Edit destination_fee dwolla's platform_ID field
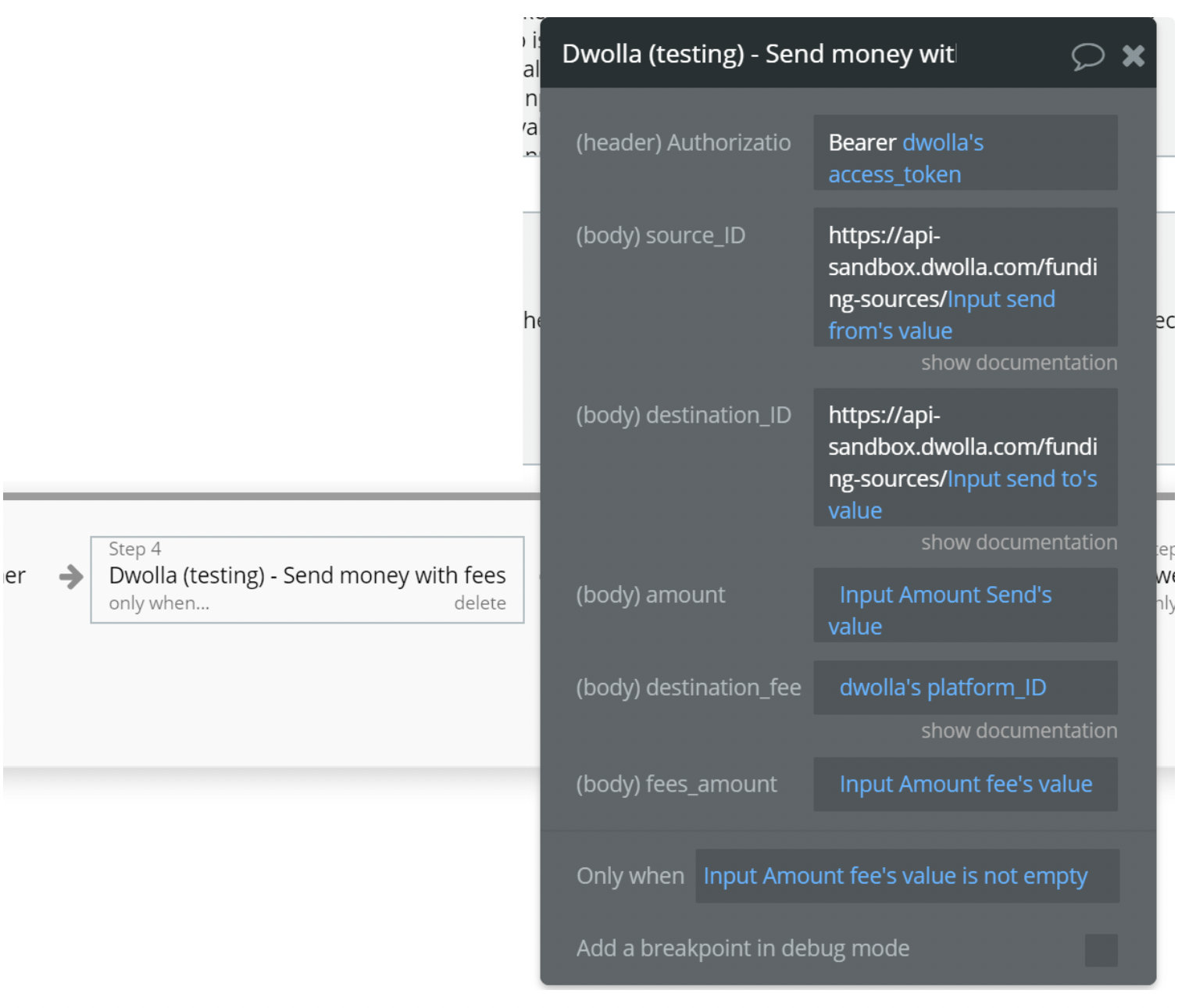The image size is (1189, 1008). point(965,688)
